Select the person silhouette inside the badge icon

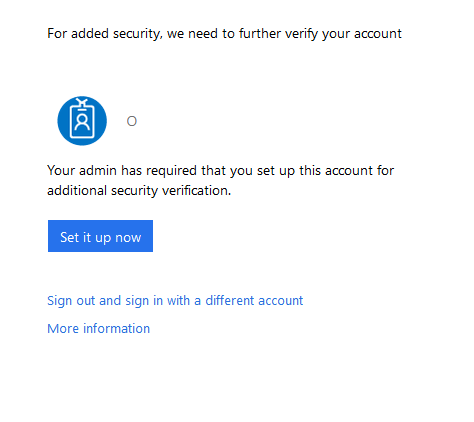point(82,122)
